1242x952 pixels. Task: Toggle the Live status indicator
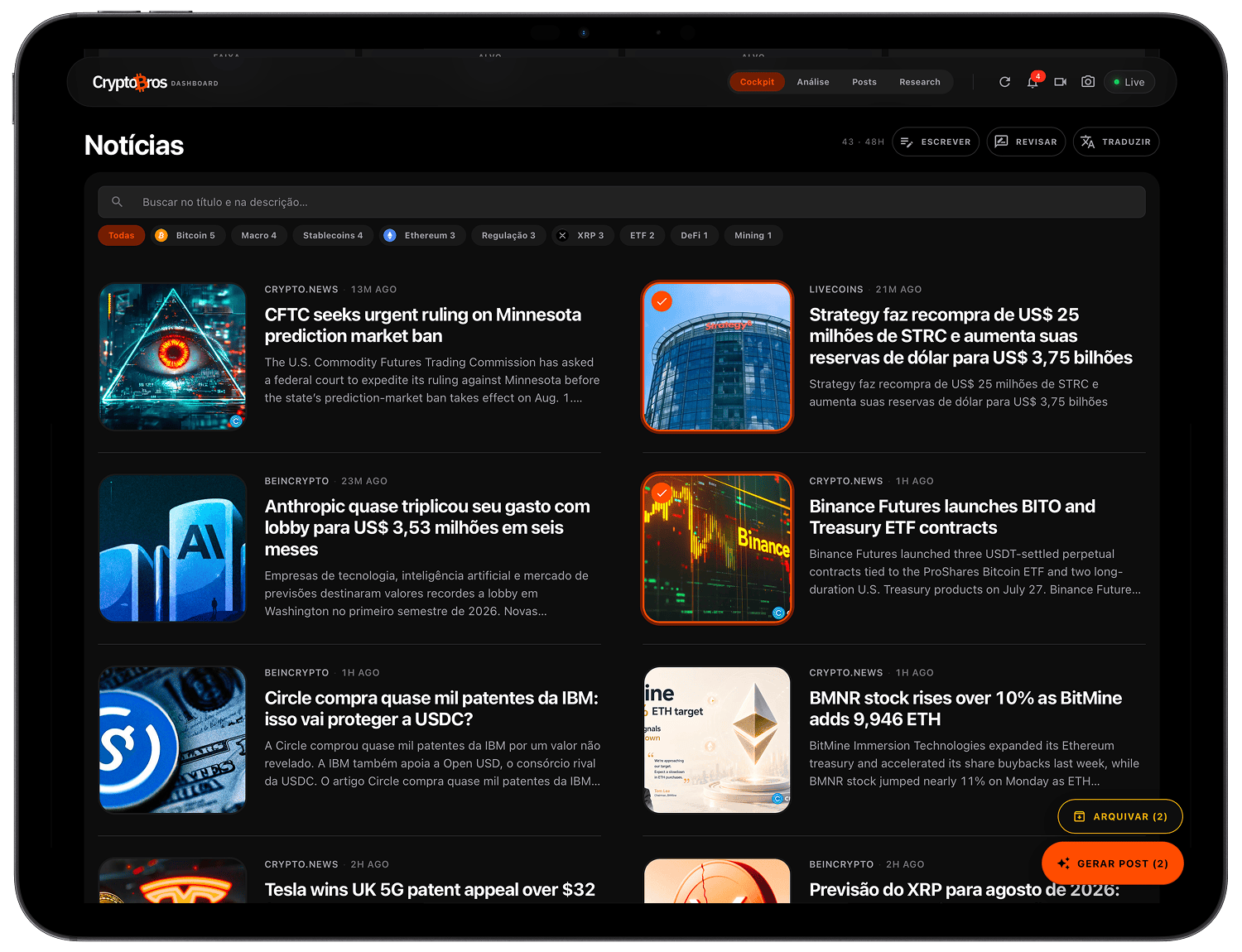(1129, 82)
